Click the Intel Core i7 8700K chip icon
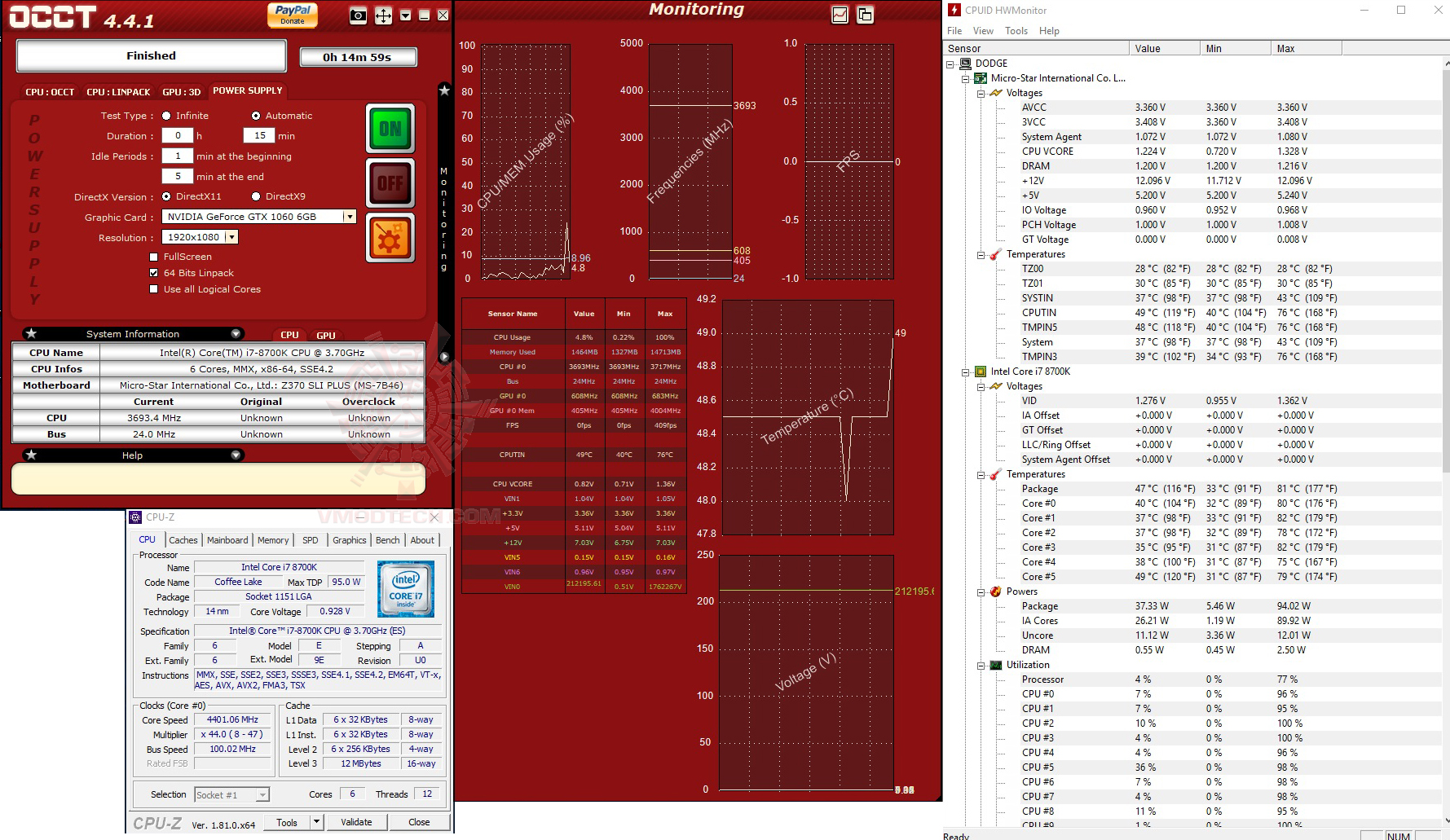1450x840 pixels. point(981,372)
